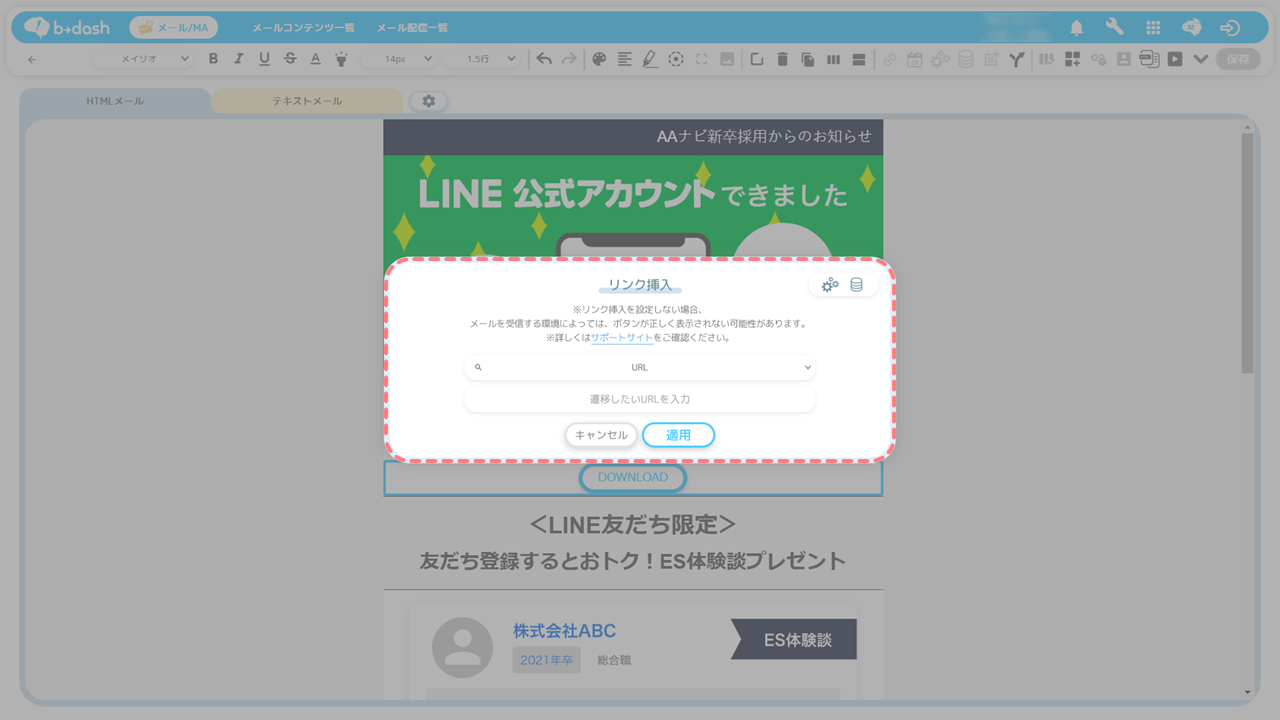Open notifications with the bell icon

[x=1077, y=28]
